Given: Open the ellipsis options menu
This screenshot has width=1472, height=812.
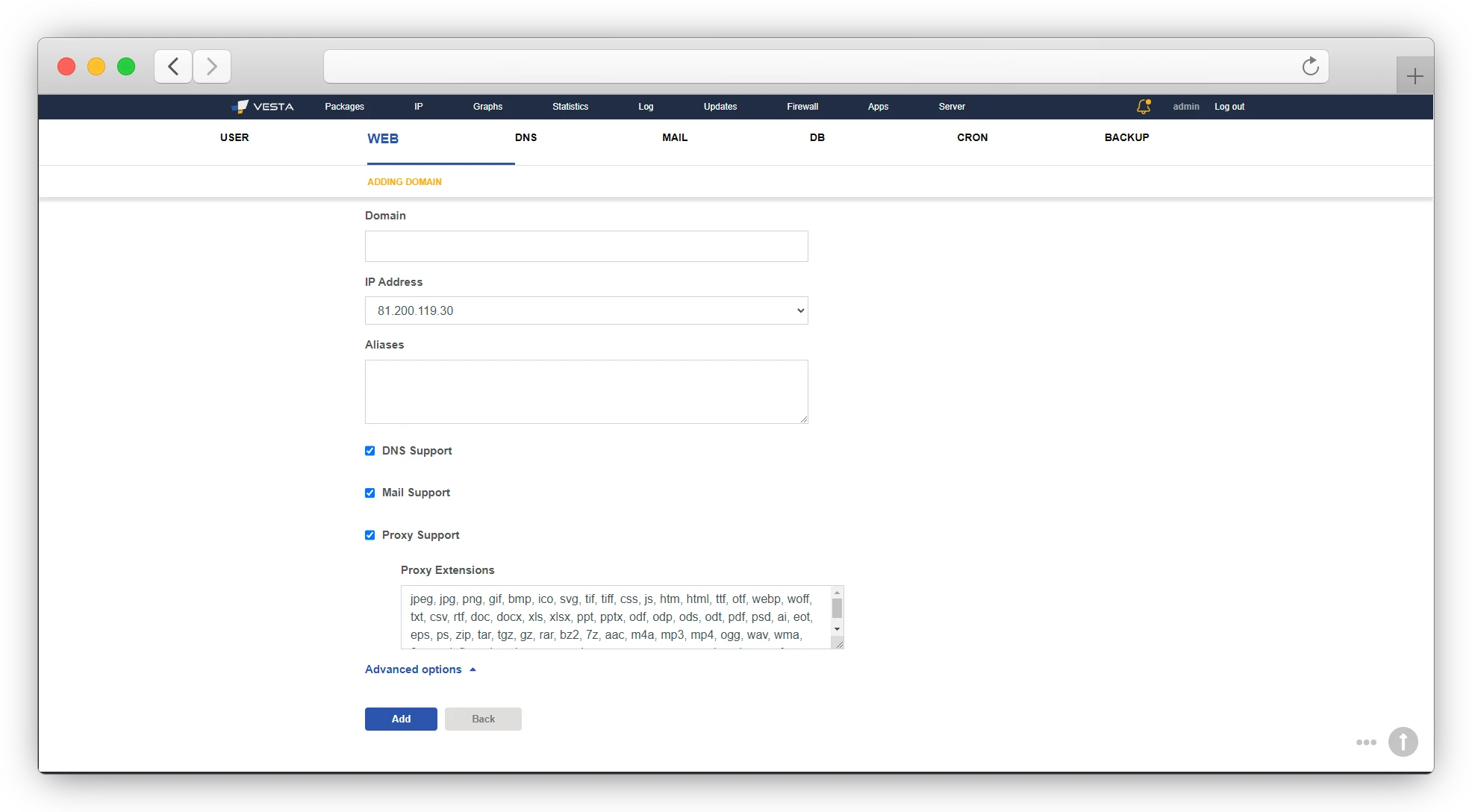Looking at the screenshot, I should 1366,742.
